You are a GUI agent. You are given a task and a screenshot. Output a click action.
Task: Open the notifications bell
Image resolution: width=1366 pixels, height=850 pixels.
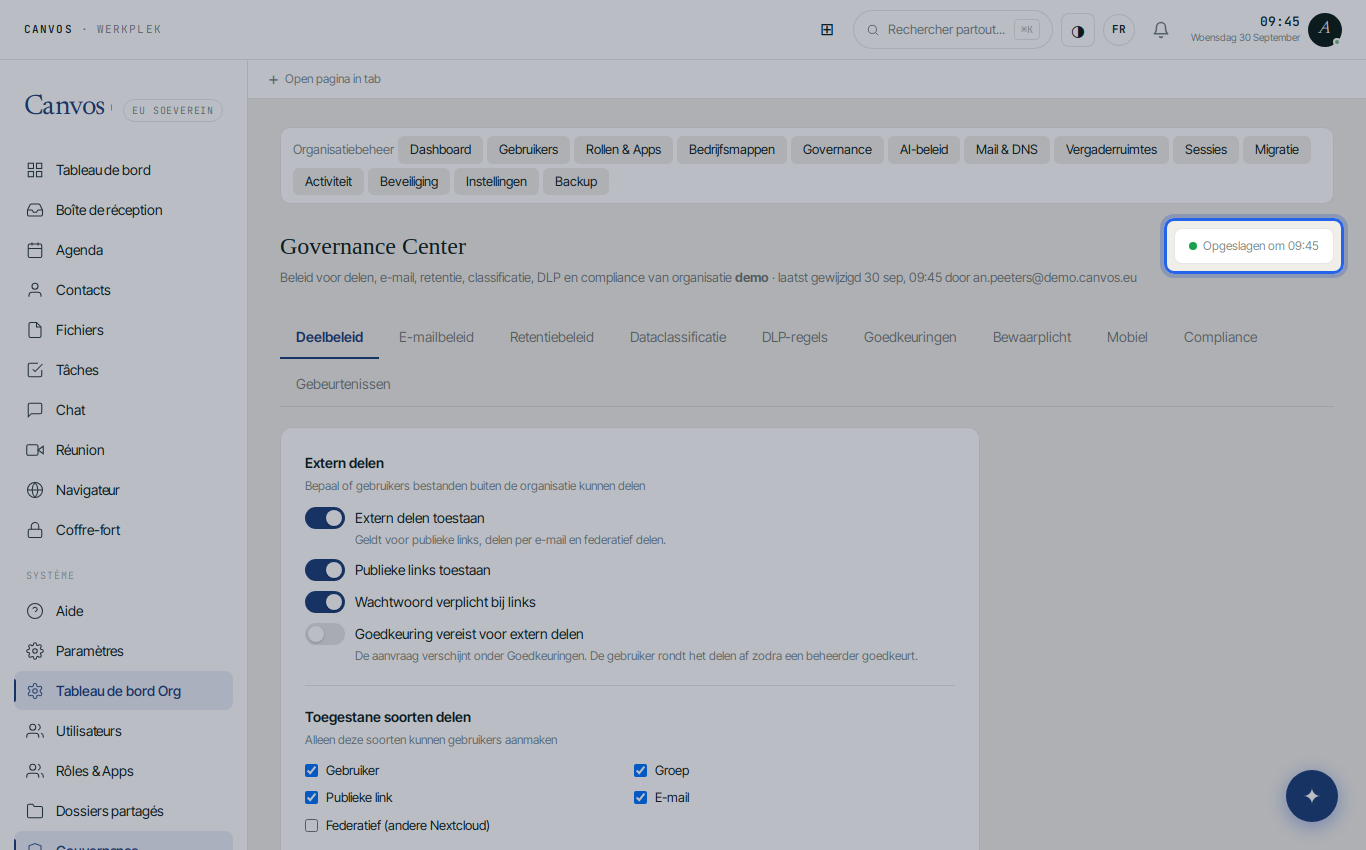click(x=1161, y=30)
